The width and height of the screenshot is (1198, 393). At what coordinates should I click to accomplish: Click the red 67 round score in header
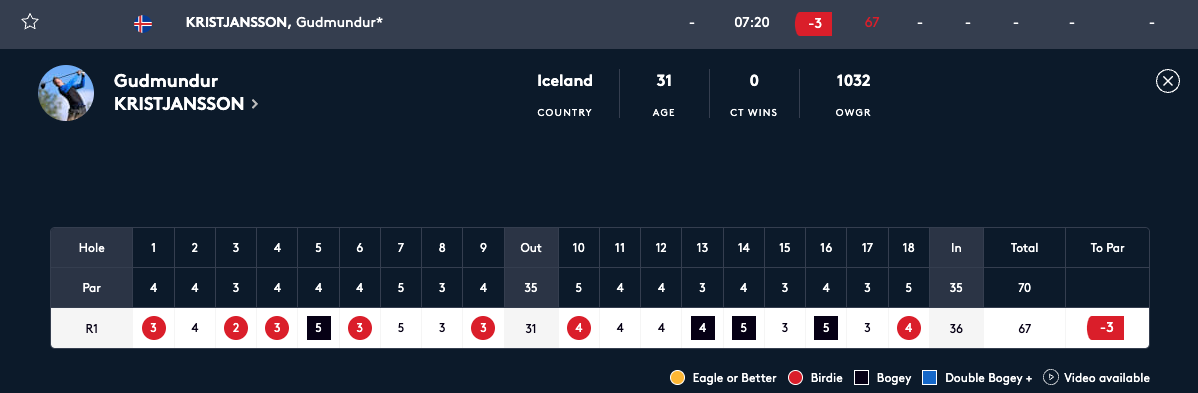coord(872,23)
